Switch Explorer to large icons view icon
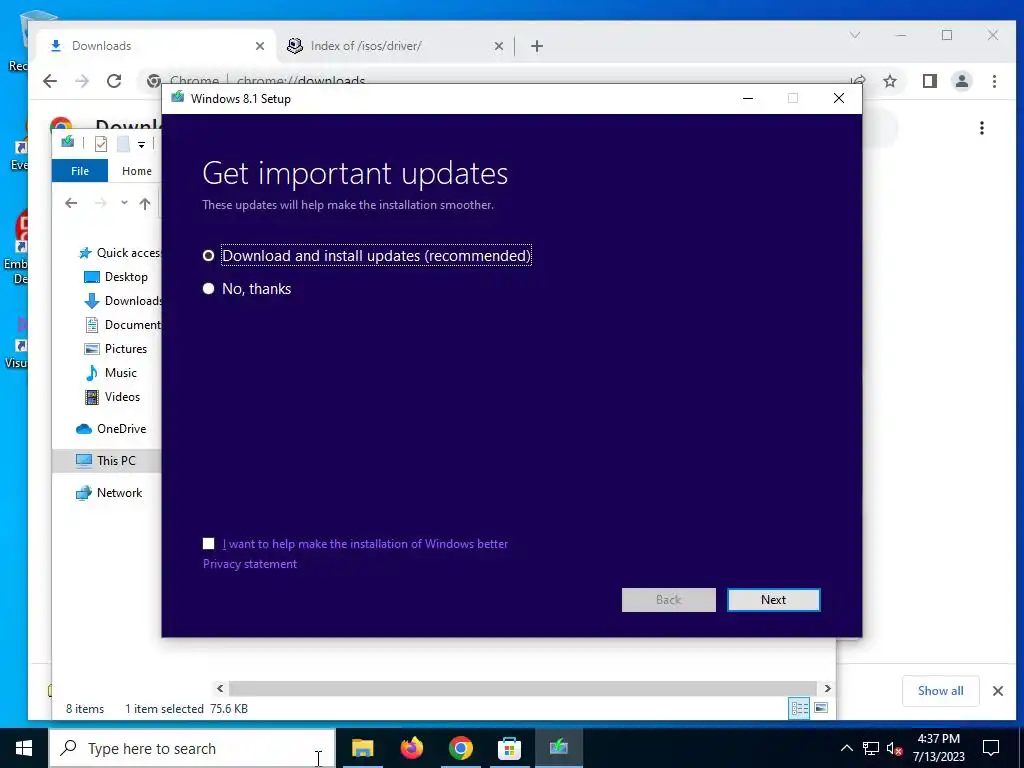This screenshot has width=1024, height=768. 821,708
